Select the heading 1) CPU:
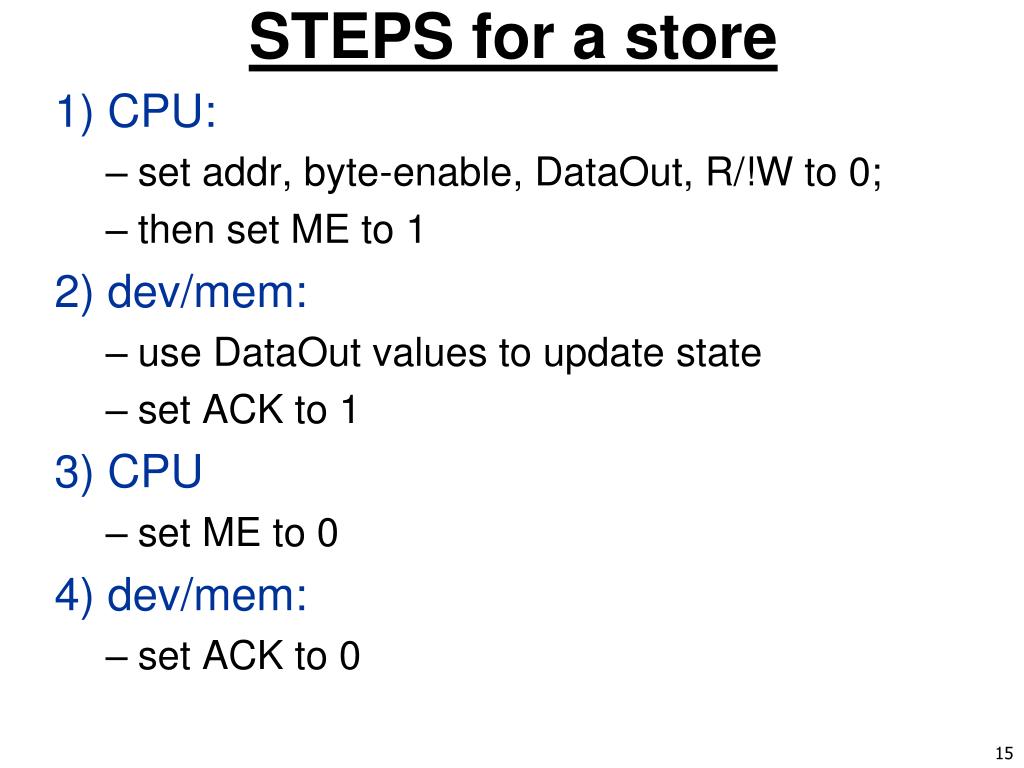1024x768 pixels. [136, 112]
